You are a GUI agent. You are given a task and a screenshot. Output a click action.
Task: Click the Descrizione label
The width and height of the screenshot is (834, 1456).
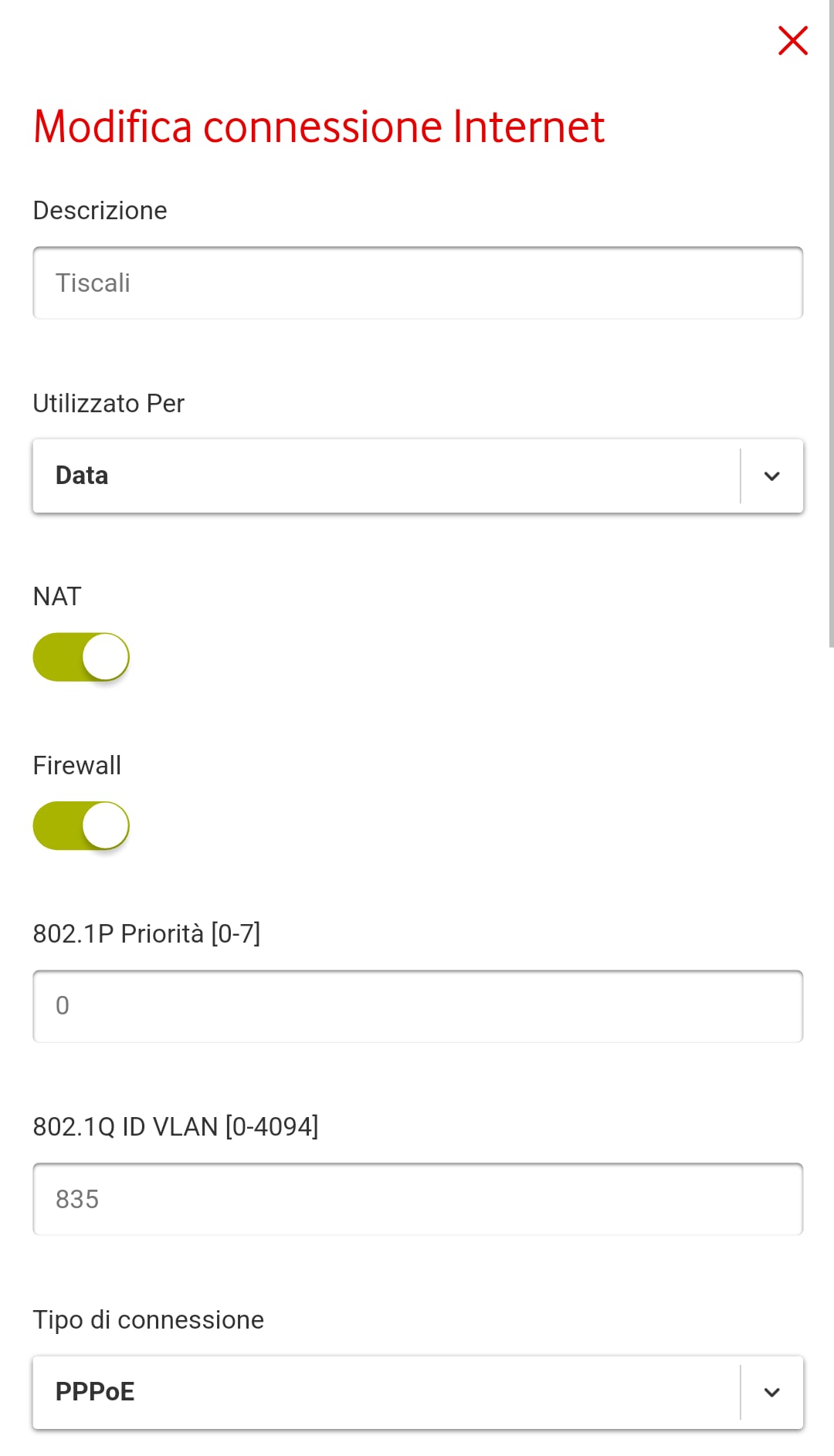[100, 211]
